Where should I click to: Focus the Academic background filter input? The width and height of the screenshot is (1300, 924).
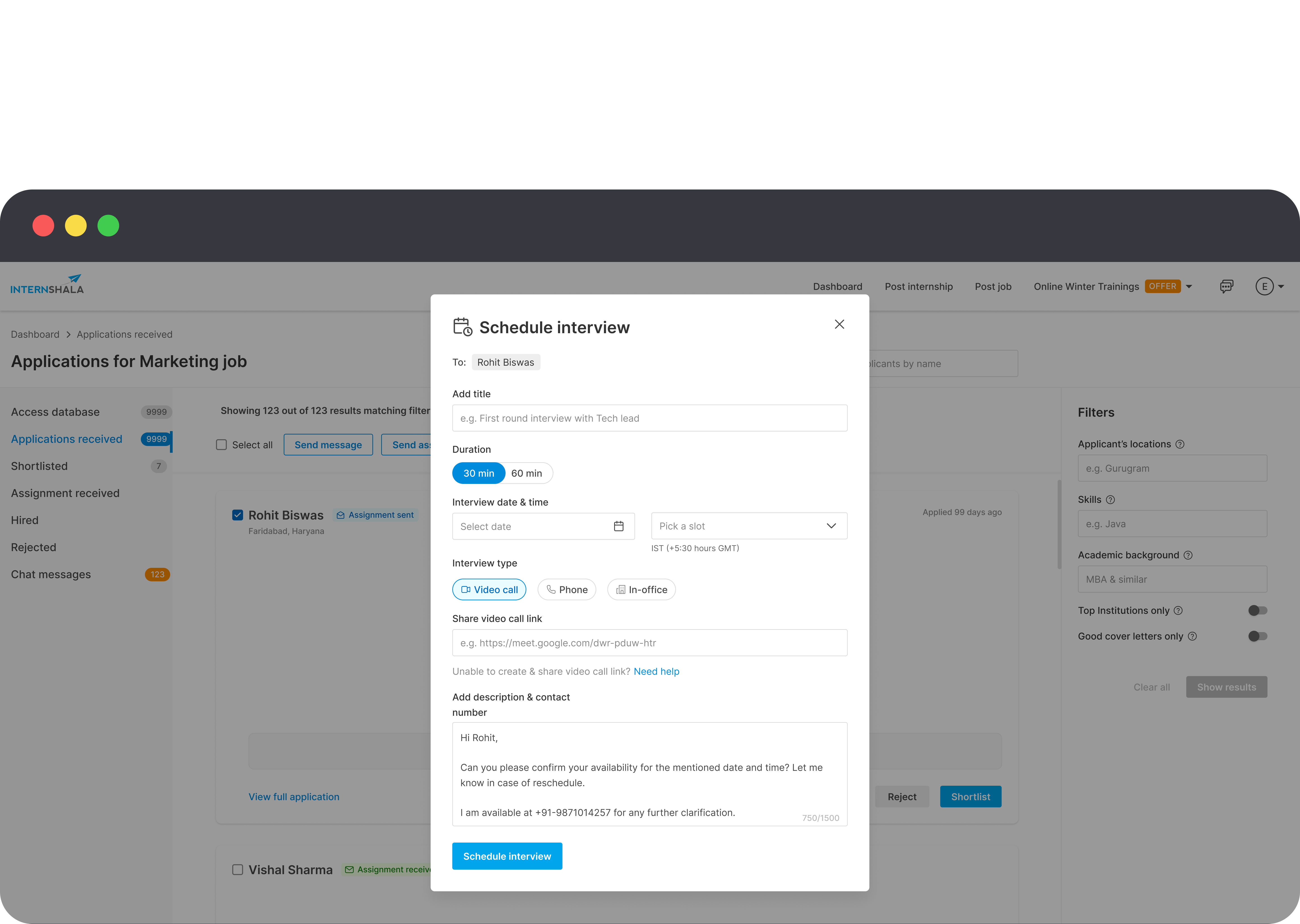coord(1172,579)
